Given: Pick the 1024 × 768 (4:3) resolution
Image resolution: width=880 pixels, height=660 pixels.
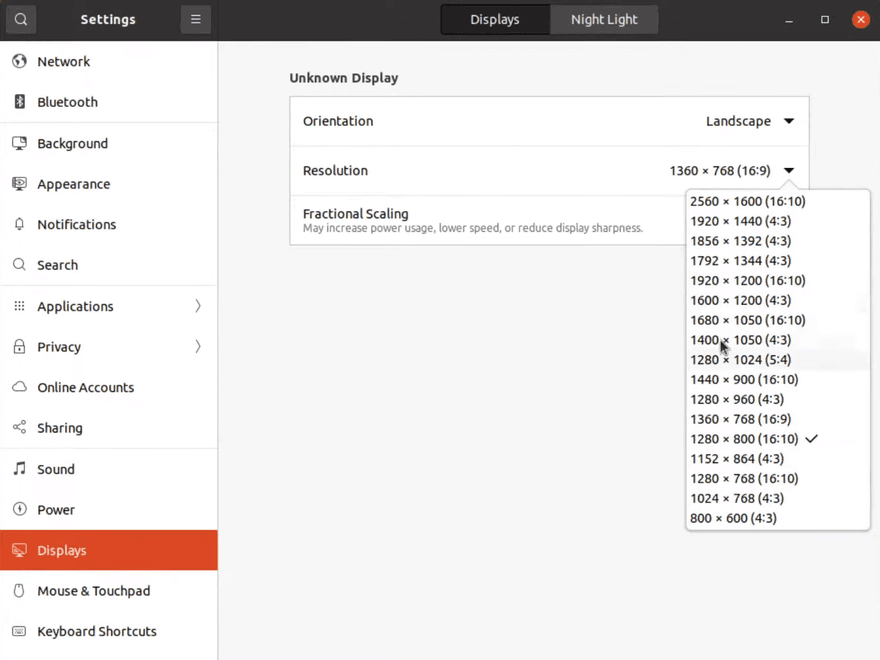Looking at the screenshot, I should [737, 498].
